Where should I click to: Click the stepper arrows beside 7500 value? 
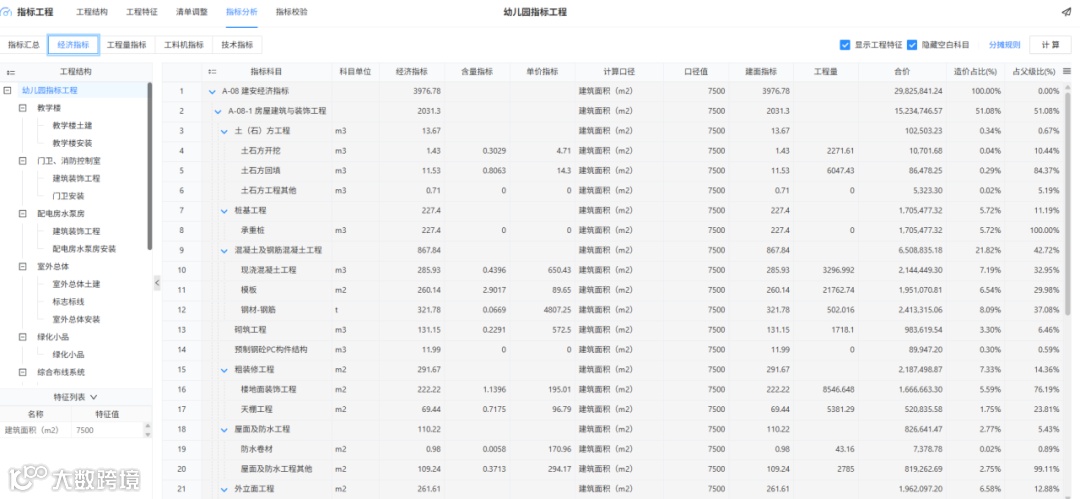pyautogui.click(x=147, y=430)
